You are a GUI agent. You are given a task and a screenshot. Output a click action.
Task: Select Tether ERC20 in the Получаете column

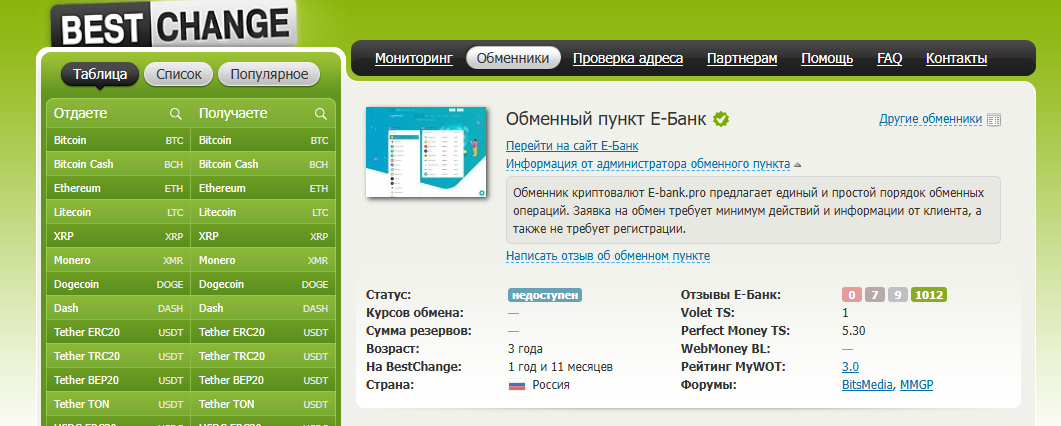coord(263,333)
